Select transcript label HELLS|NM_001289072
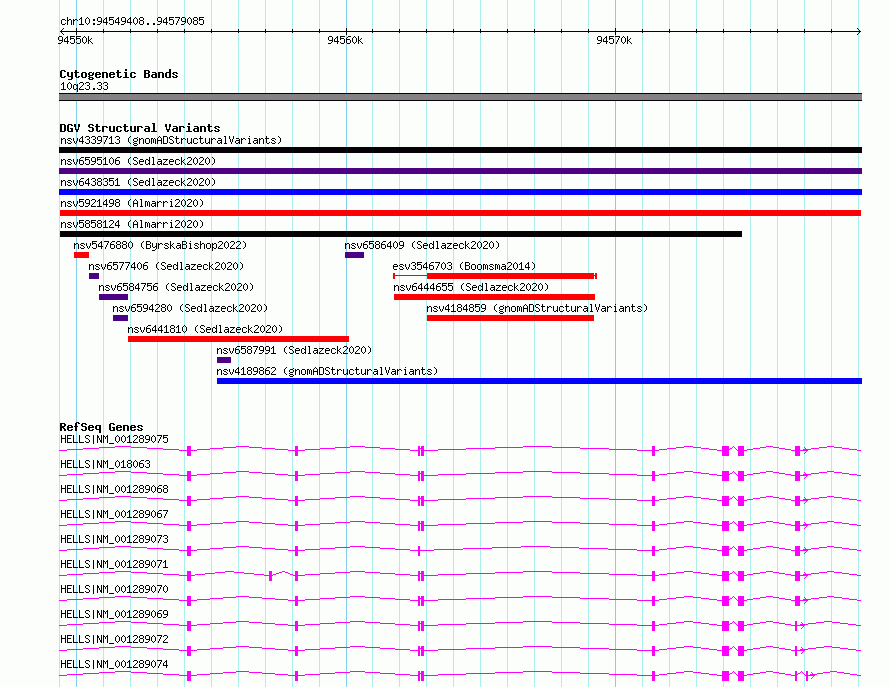The width and height of the screenshot is (890, 687). click(114, 639)
